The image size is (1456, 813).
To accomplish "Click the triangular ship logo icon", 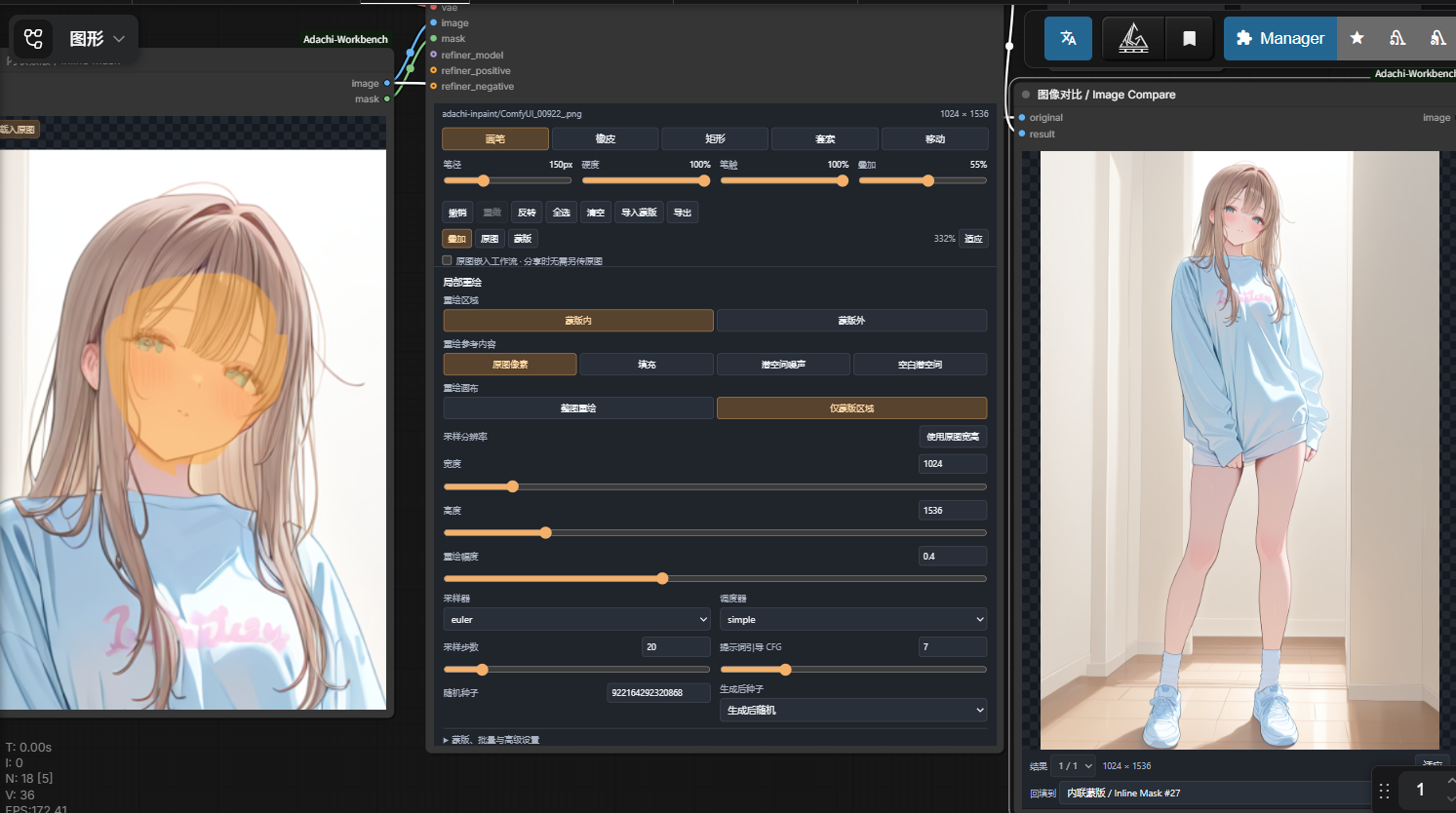I will pyautogui.click(x=1133, y=38).
